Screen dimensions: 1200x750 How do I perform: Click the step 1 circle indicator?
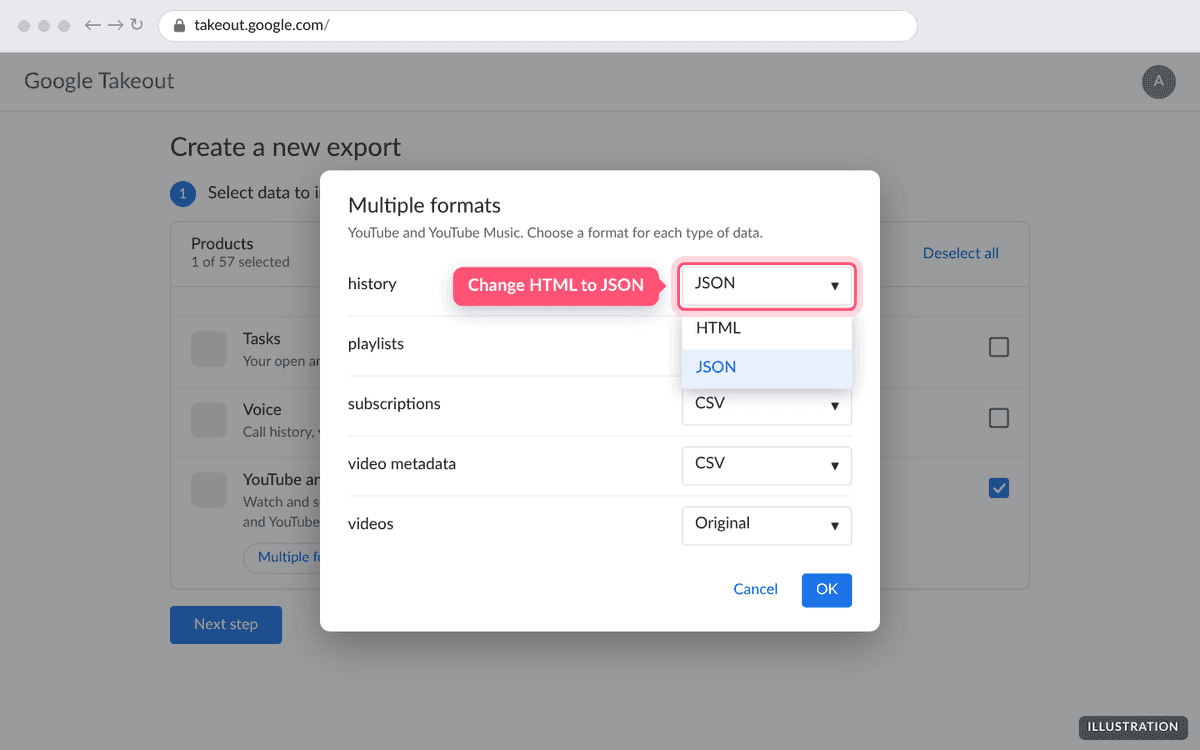tap(183, 193)
